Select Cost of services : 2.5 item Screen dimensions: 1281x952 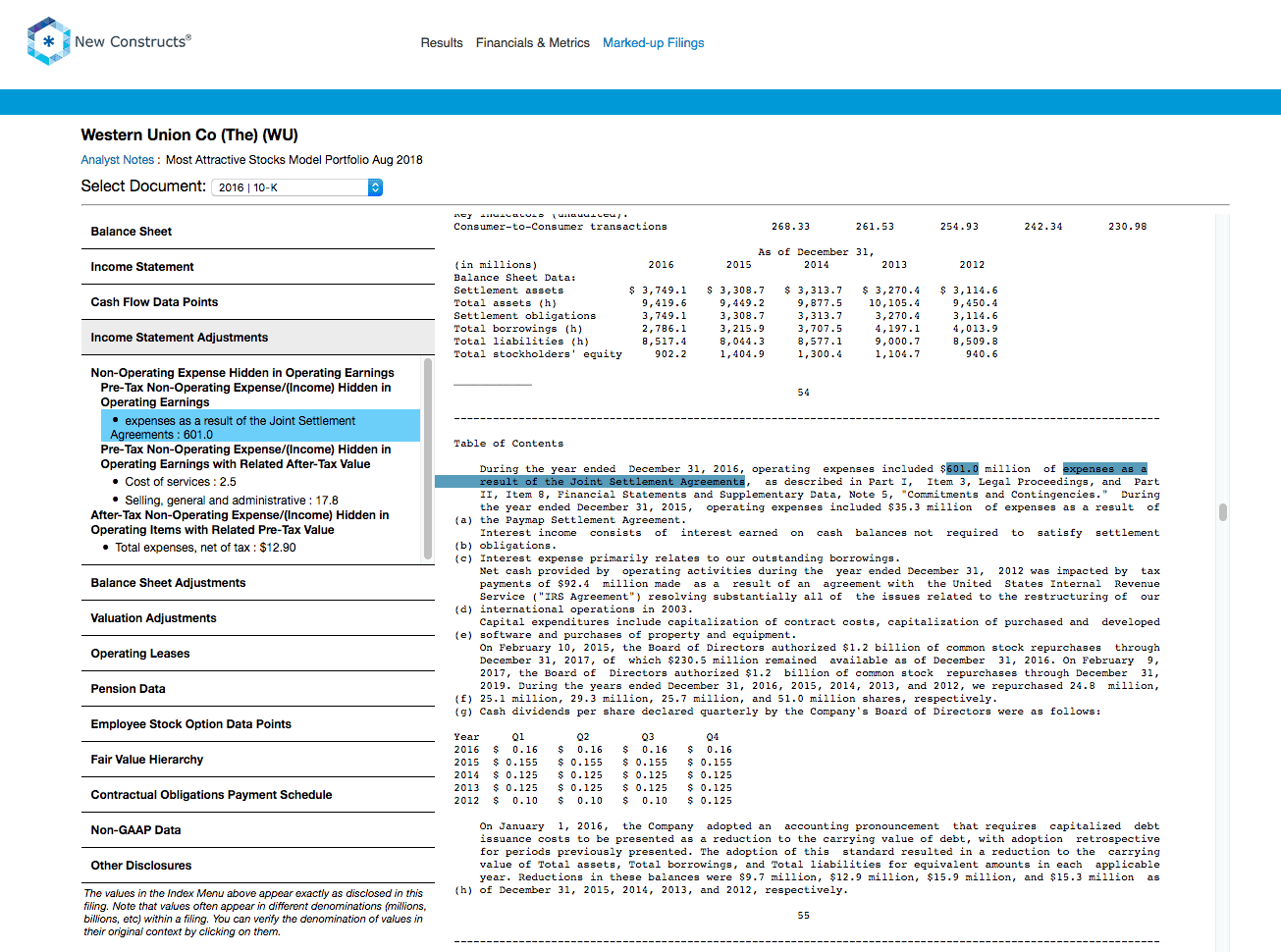pyautogui.click(x=181, y=482)
